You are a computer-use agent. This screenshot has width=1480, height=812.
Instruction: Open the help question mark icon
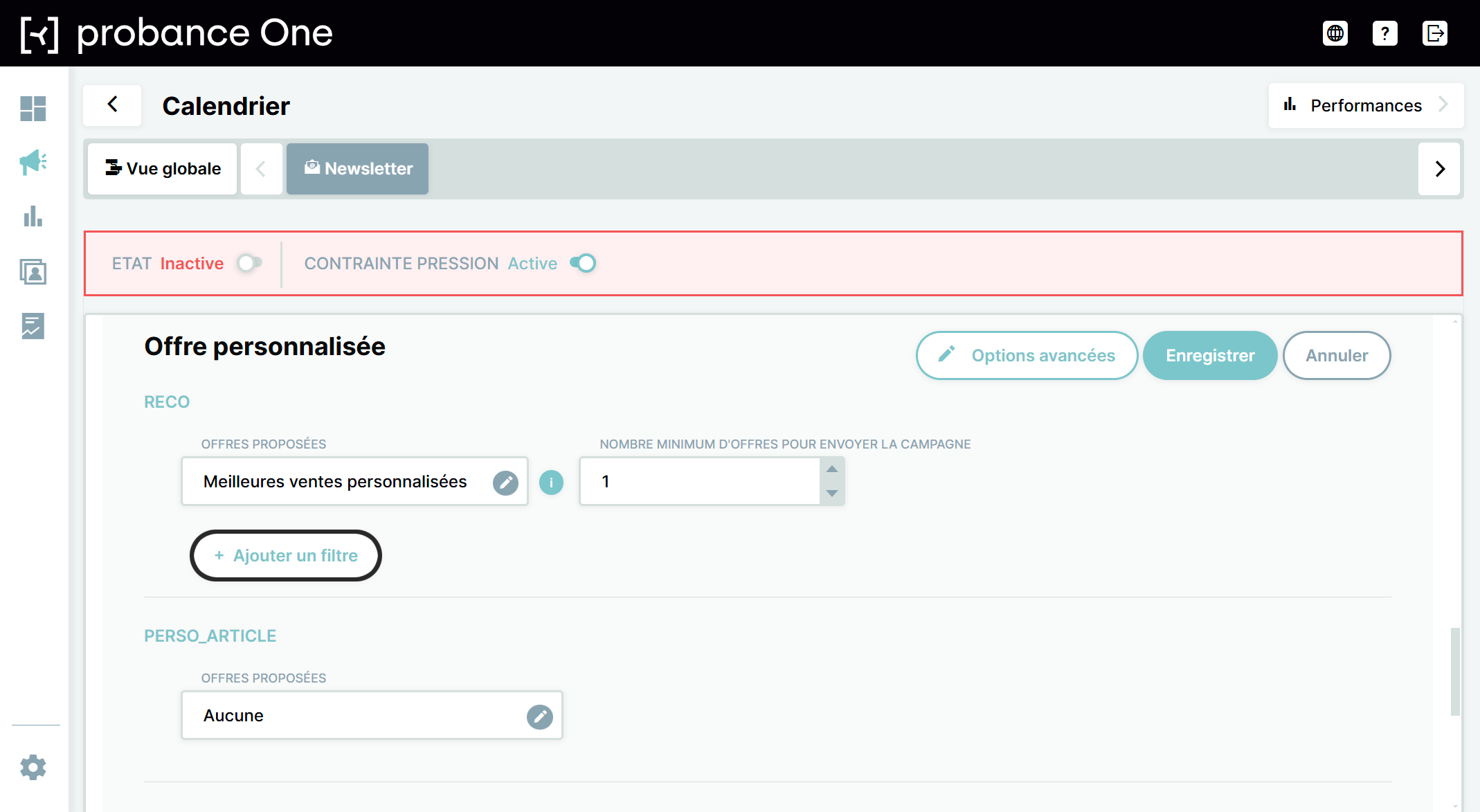(1385, 33)
